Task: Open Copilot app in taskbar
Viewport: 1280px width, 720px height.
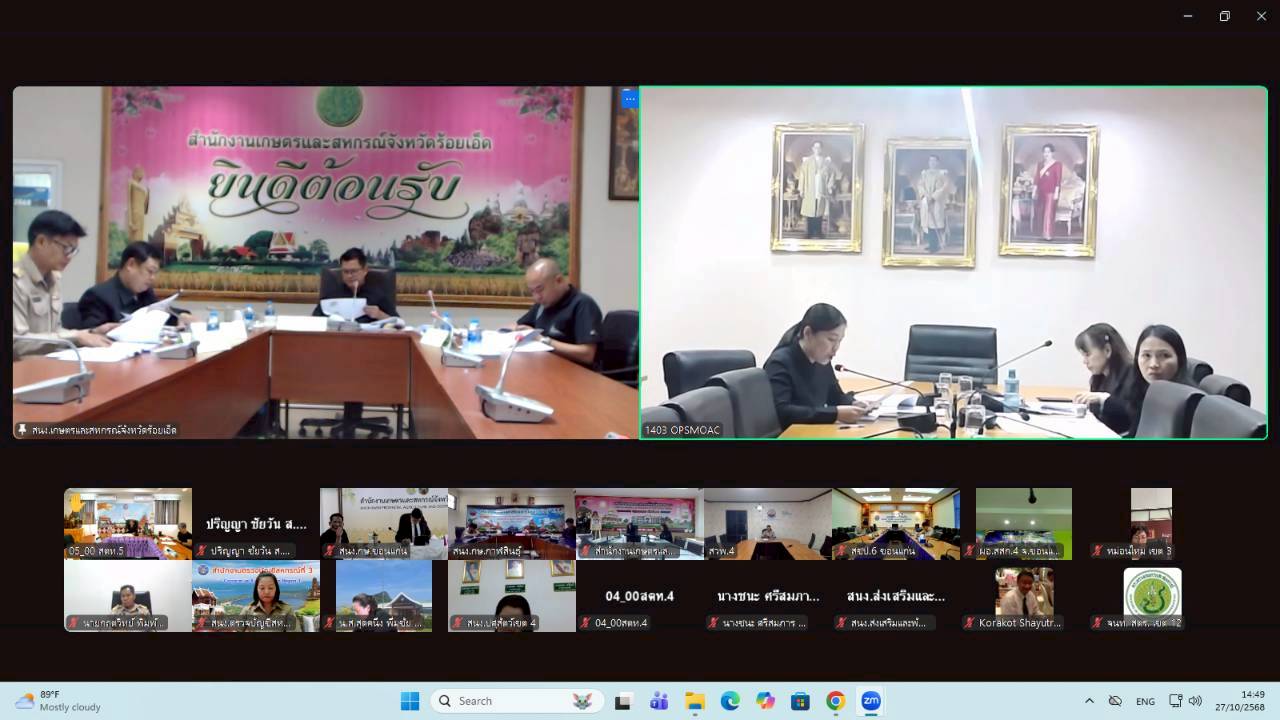Action: tap(765, 701)
